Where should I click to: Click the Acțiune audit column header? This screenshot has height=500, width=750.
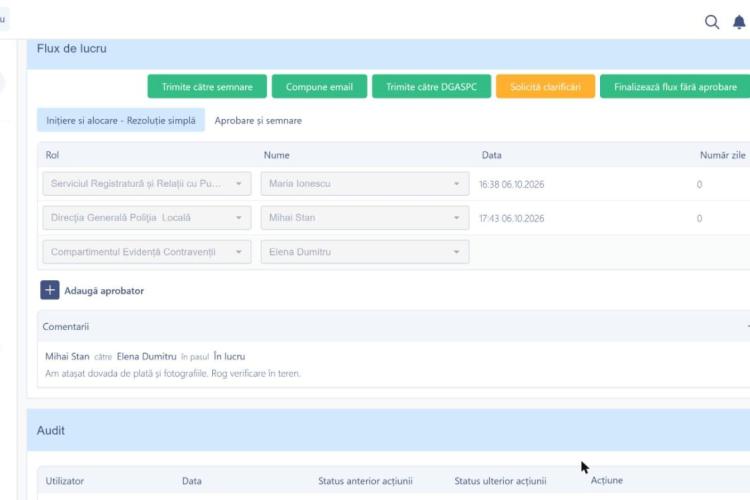(607, 480)
